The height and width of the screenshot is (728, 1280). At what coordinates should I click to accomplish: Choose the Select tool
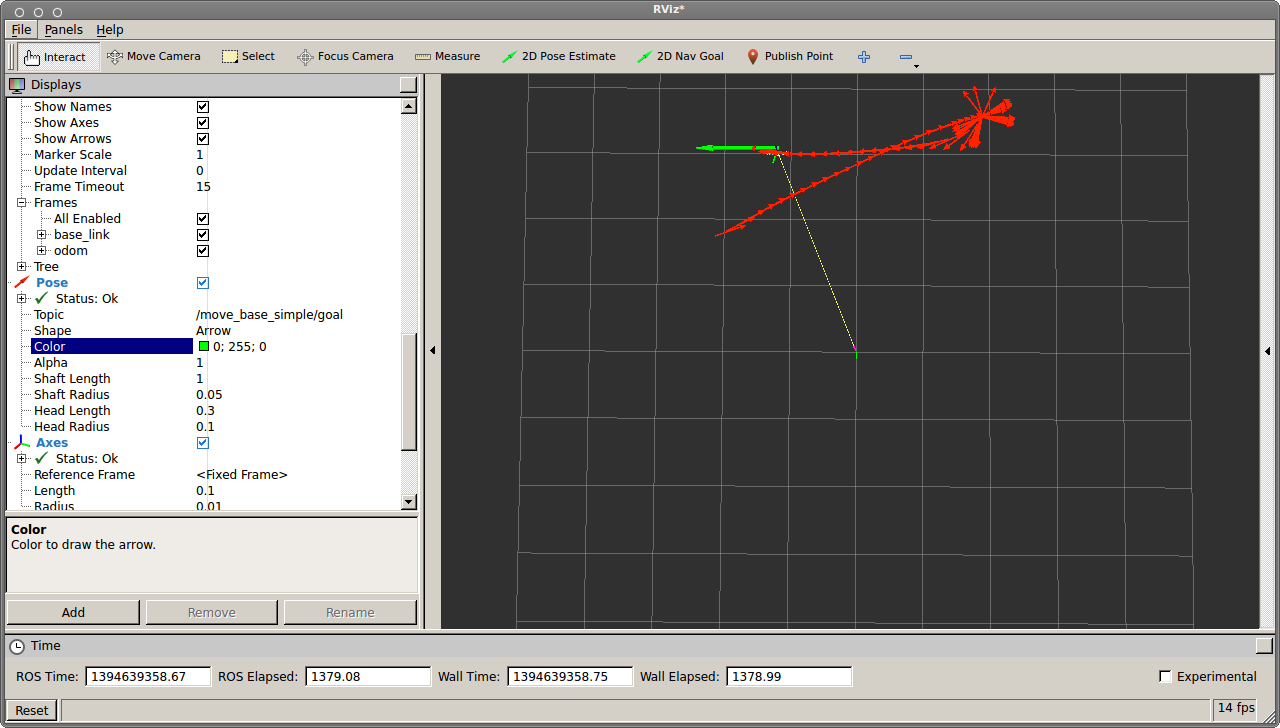click(x=248, y=57)
